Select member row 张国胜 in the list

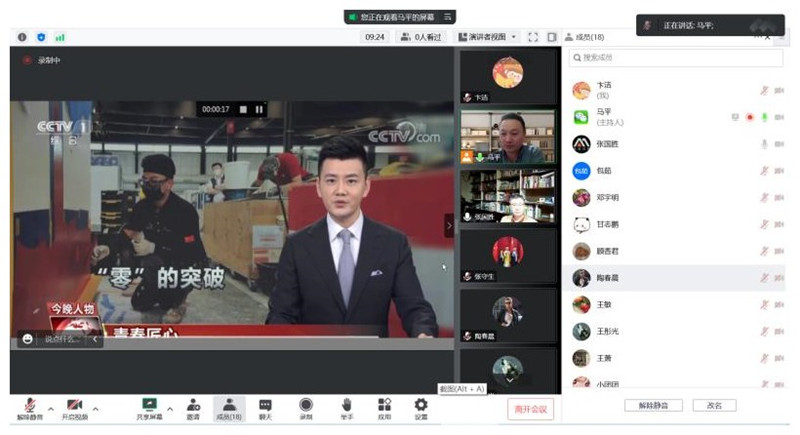674,144
